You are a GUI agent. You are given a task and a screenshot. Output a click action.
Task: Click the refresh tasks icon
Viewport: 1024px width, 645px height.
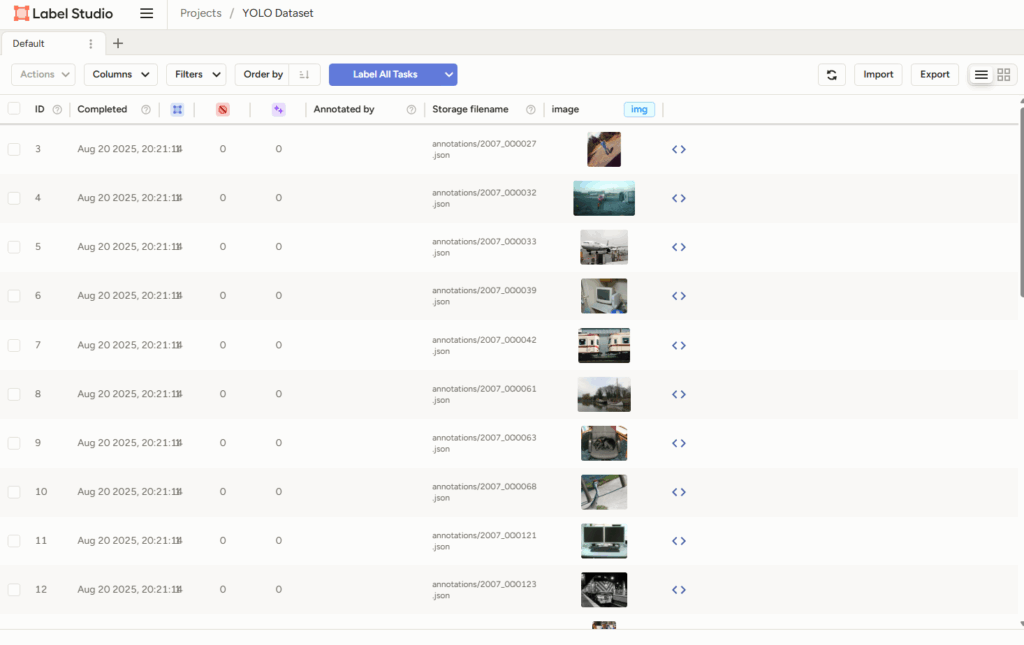[831, 75]
